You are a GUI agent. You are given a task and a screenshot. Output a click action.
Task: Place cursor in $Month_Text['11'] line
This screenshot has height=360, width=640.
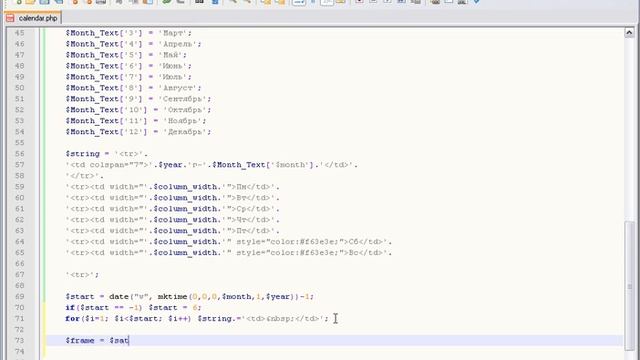point(136,121)
